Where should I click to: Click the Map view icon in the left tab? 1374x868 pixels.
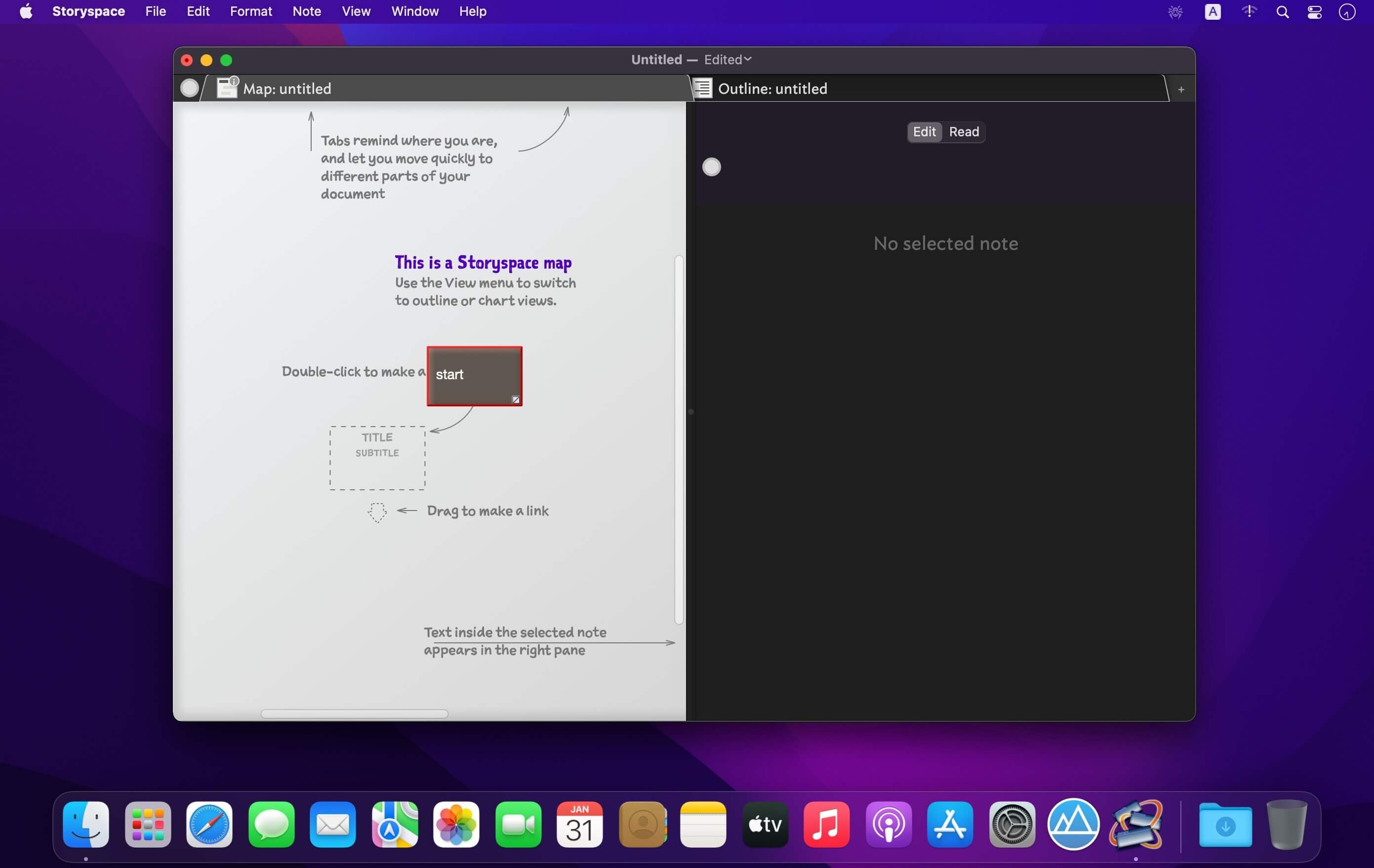coord(227,88)
